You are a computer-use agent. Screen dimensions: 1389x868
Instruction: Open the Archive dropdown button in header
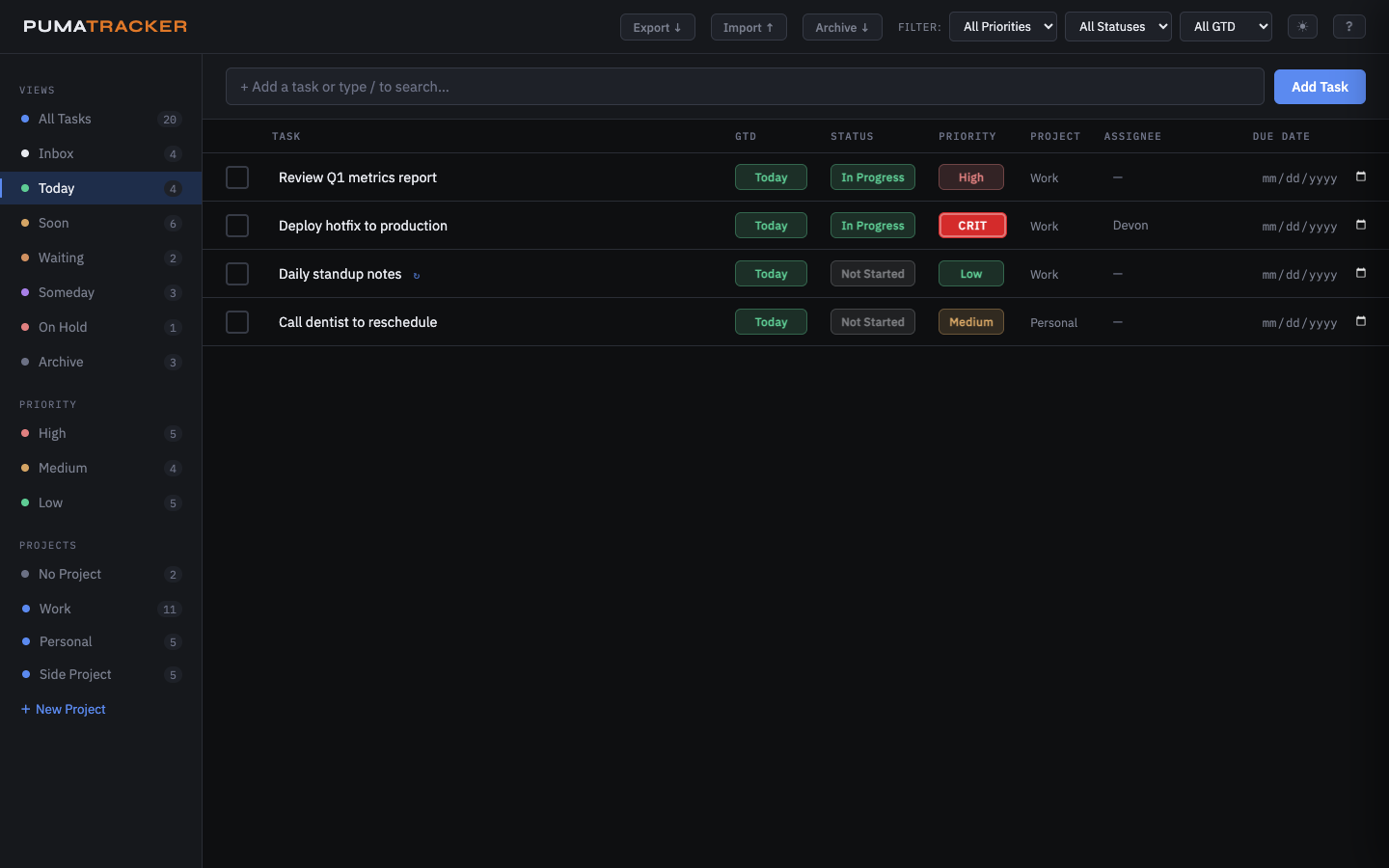[842, 27]
